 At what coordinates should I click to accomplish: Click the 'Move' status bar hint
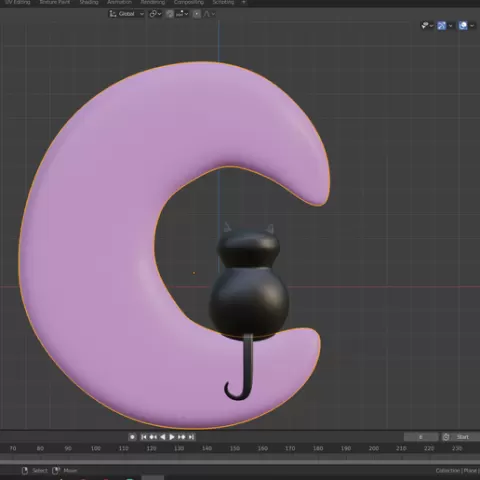tap(70, 471)
